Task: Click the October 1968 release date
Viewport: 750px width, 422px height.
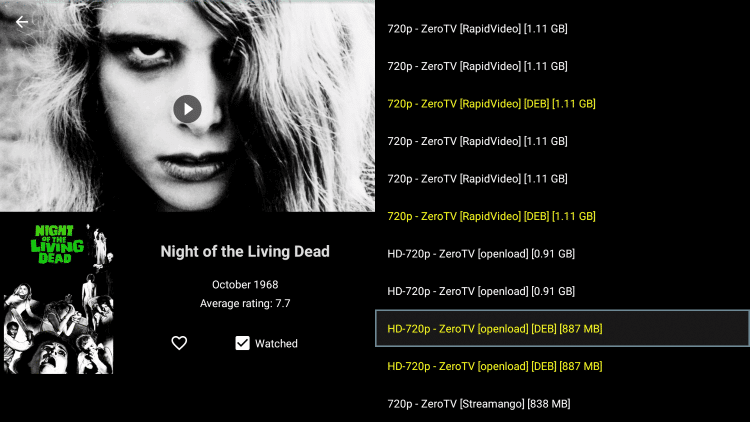Action: click(245, 285)
